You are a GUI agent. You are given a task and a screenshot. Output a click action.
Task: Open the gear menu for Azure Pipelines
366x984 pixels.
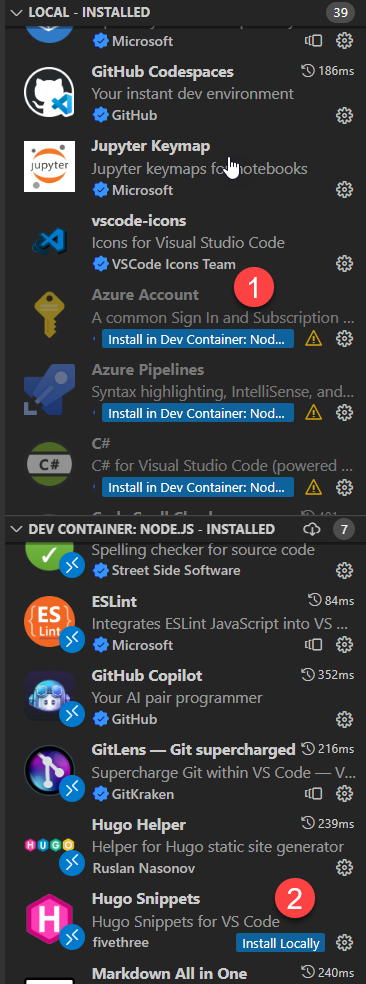(343, 413)
